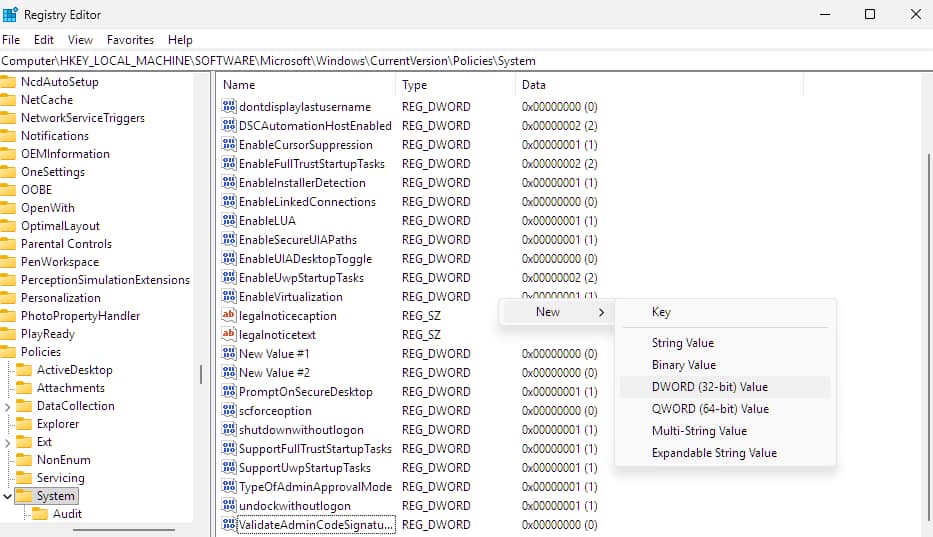Select the Policies key
Viewport: 933px width, 537px height.
coord(40,352)
